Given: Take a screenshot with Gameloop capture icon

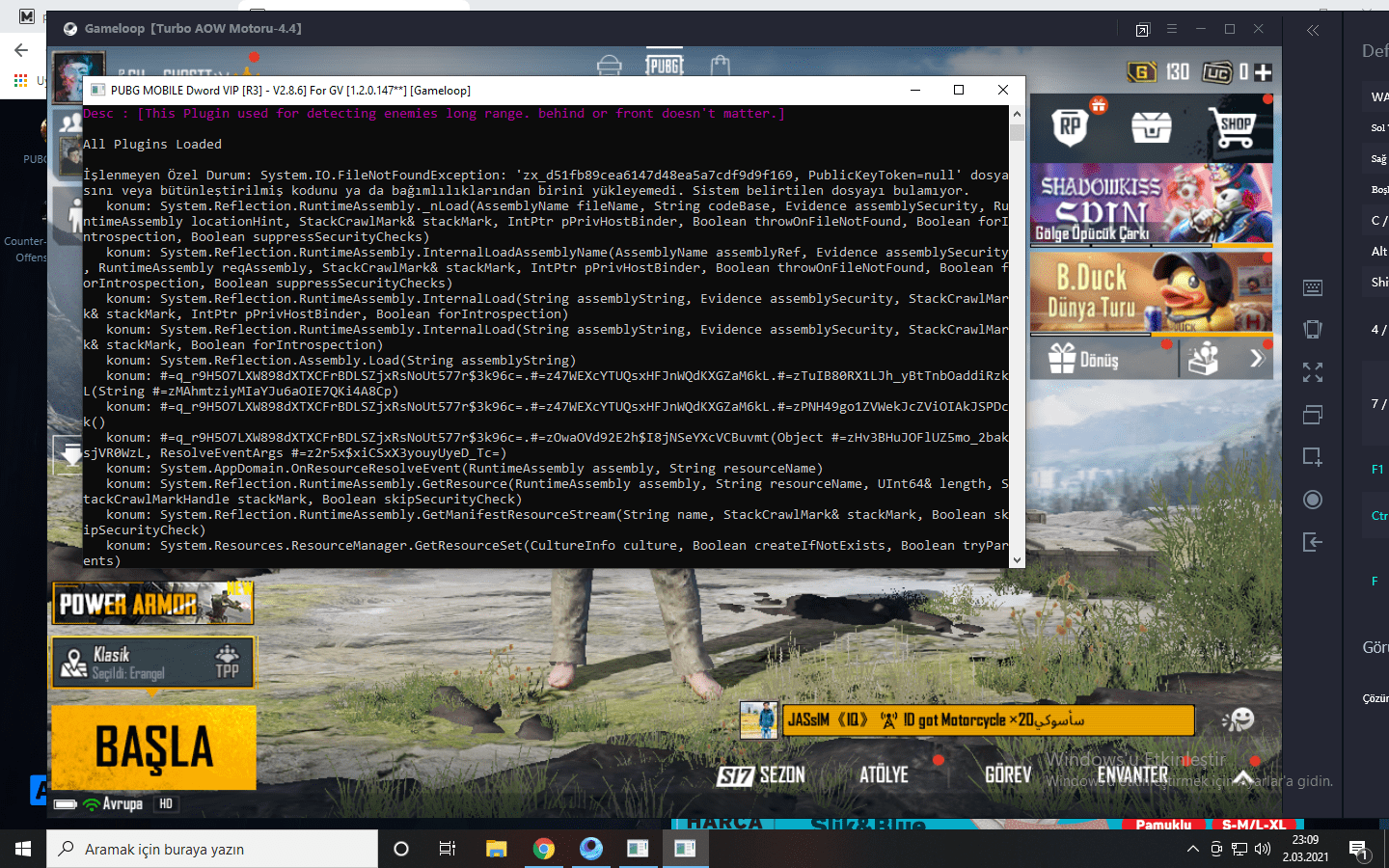Looking at the screenshot, I should (x=1313, y=456).
